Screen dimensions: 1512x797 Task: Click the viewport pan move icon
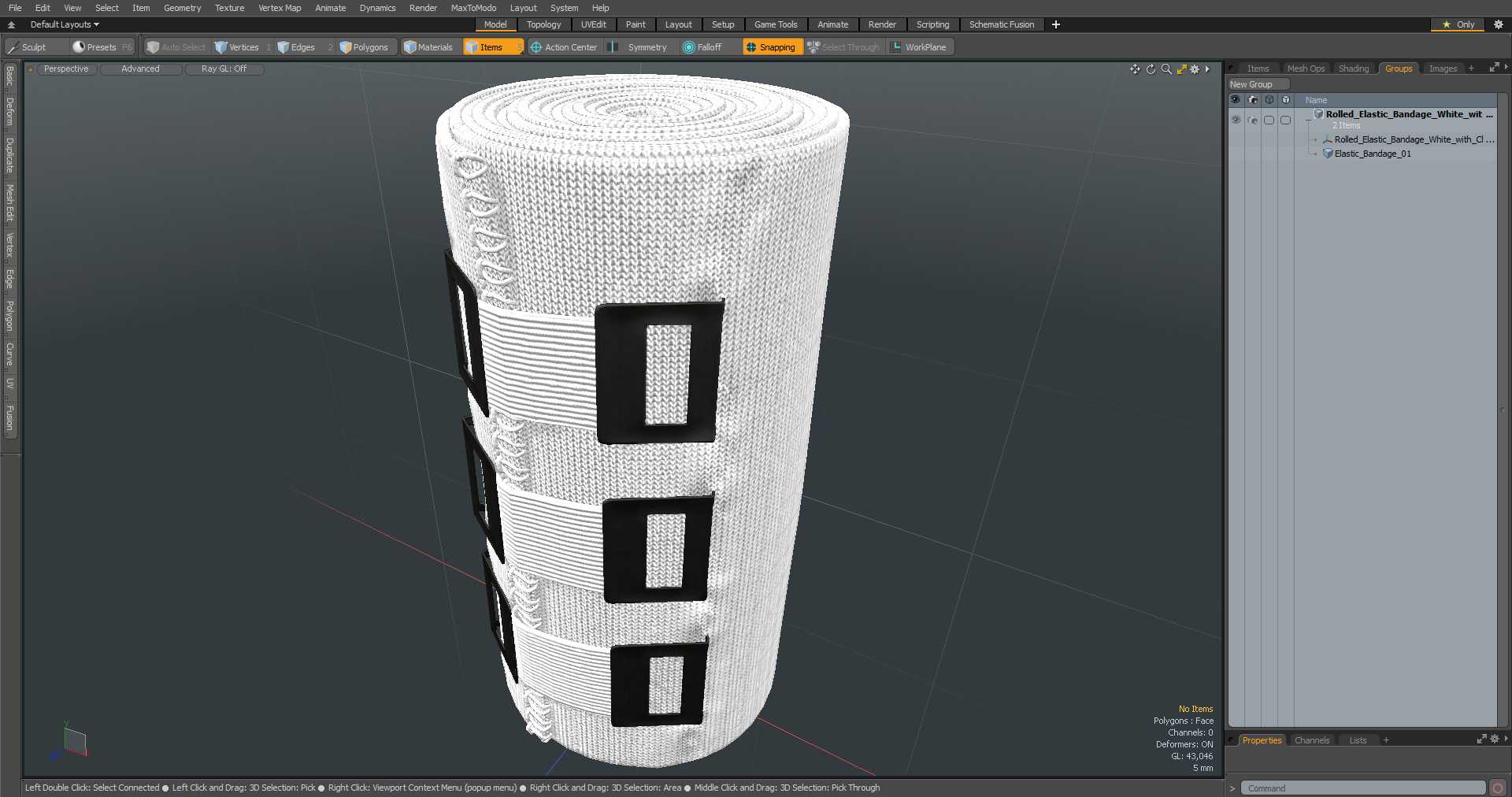[1135, 69]
